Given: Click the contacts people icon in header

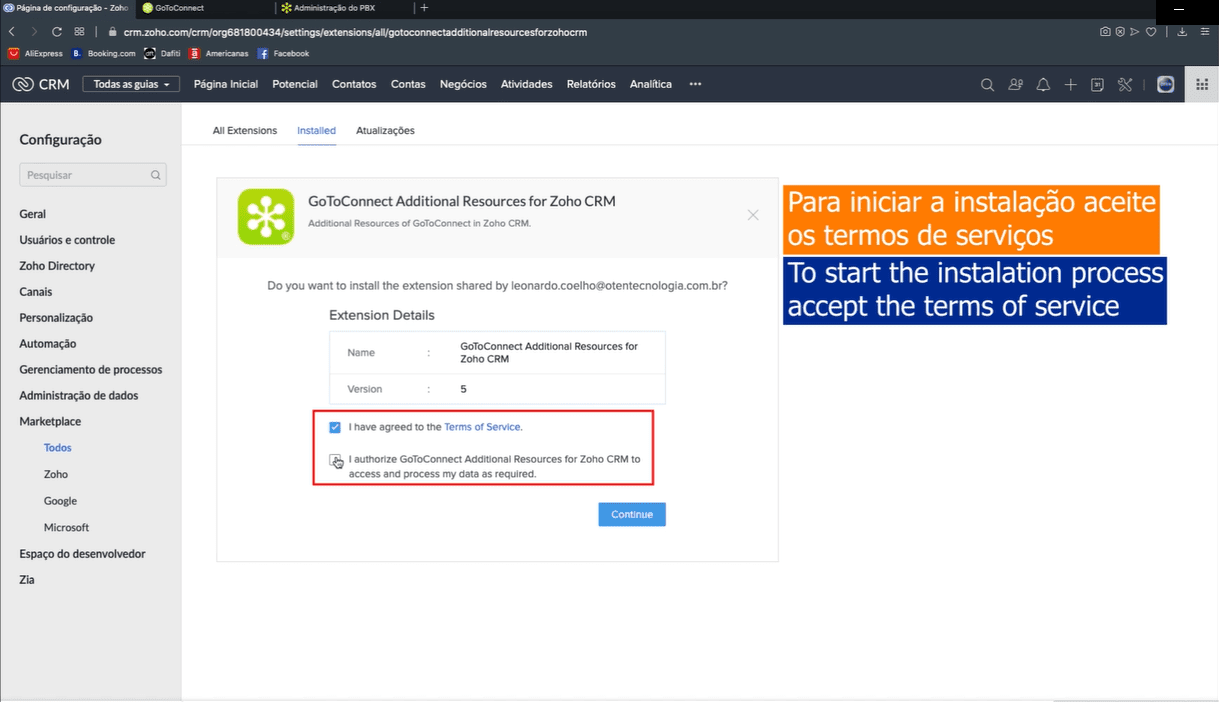Looking at the screenshot, I should click(x=1015, y=85).
